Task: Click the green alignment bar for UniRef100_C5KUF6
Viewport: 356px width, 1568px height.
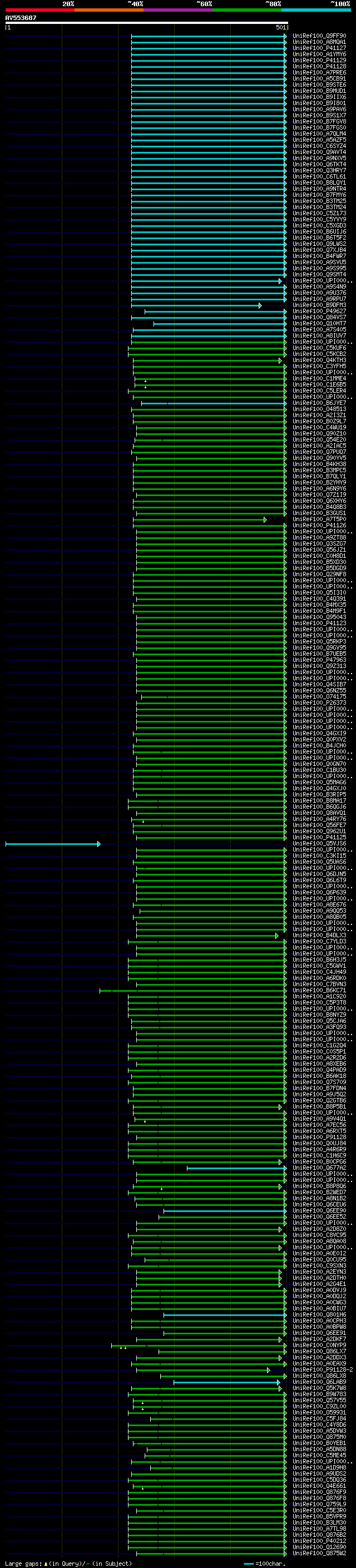Action: click(x=206, y=349)
